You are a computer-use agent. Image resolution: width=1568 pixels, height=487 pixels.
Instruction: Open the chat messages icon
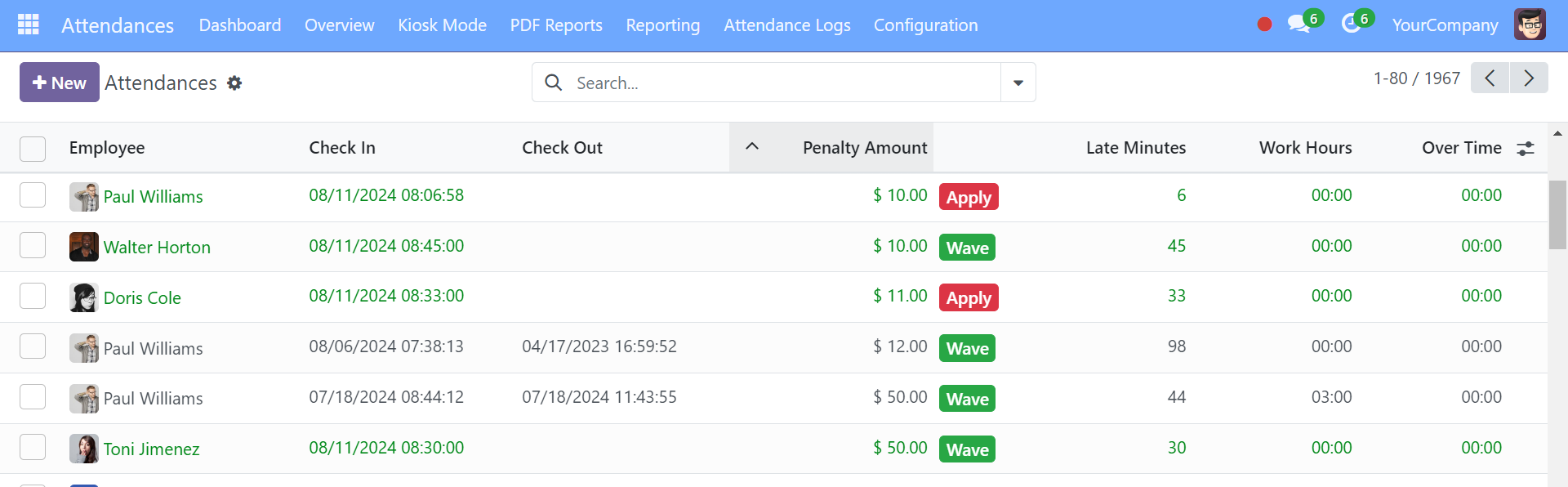click(x=1298, y=24)
